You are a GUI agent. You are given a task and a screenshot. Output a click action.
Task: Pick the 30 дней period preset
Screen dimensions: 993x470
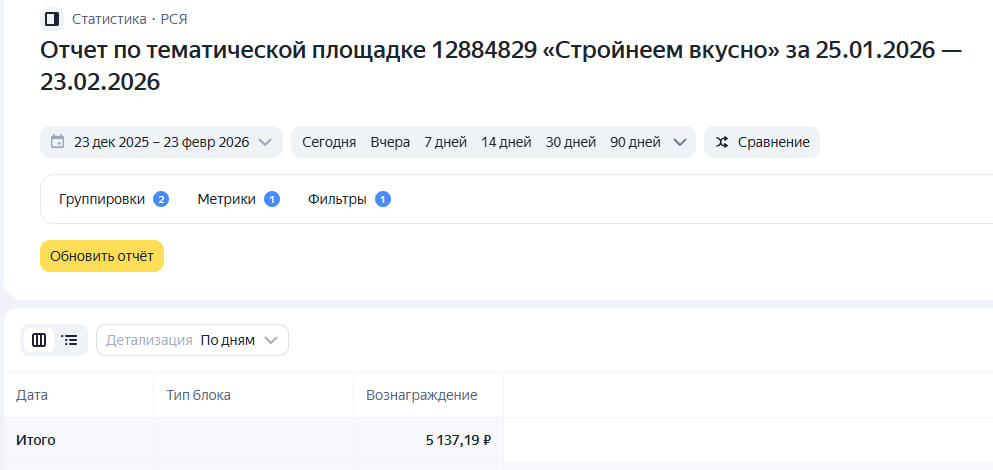(x=570, y=142)
